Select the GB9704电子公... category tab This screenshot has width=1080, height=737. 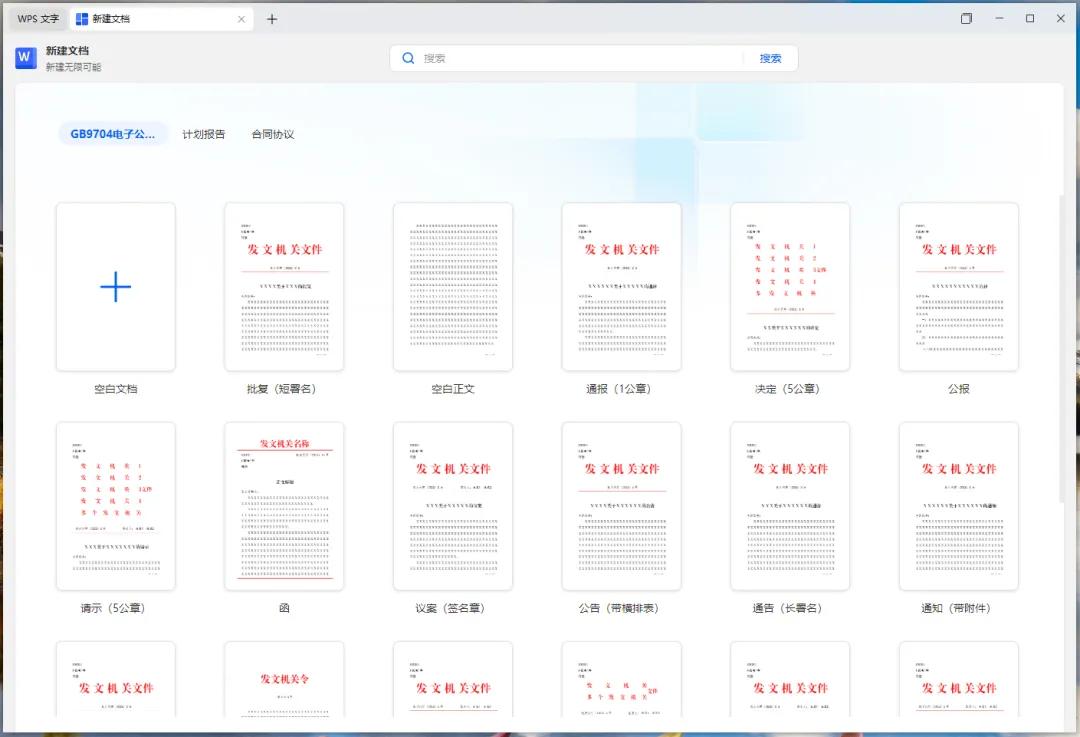(x=112, y=134)
